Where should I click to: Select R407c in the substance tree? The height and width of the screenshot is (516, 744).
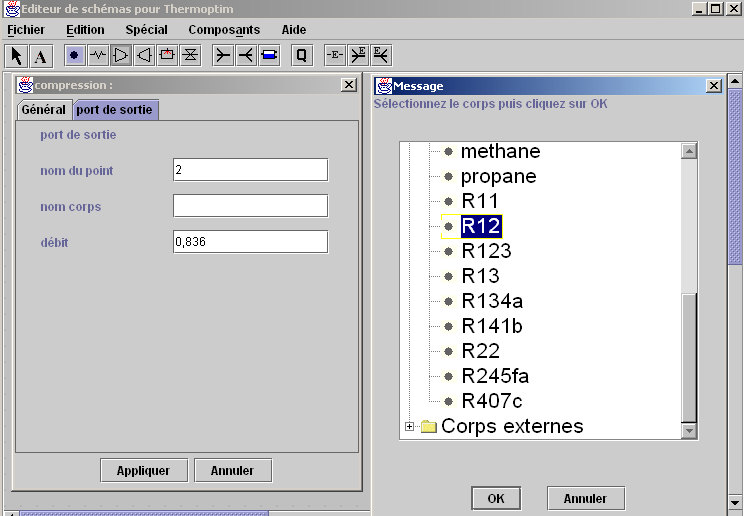tap(492, 402)
